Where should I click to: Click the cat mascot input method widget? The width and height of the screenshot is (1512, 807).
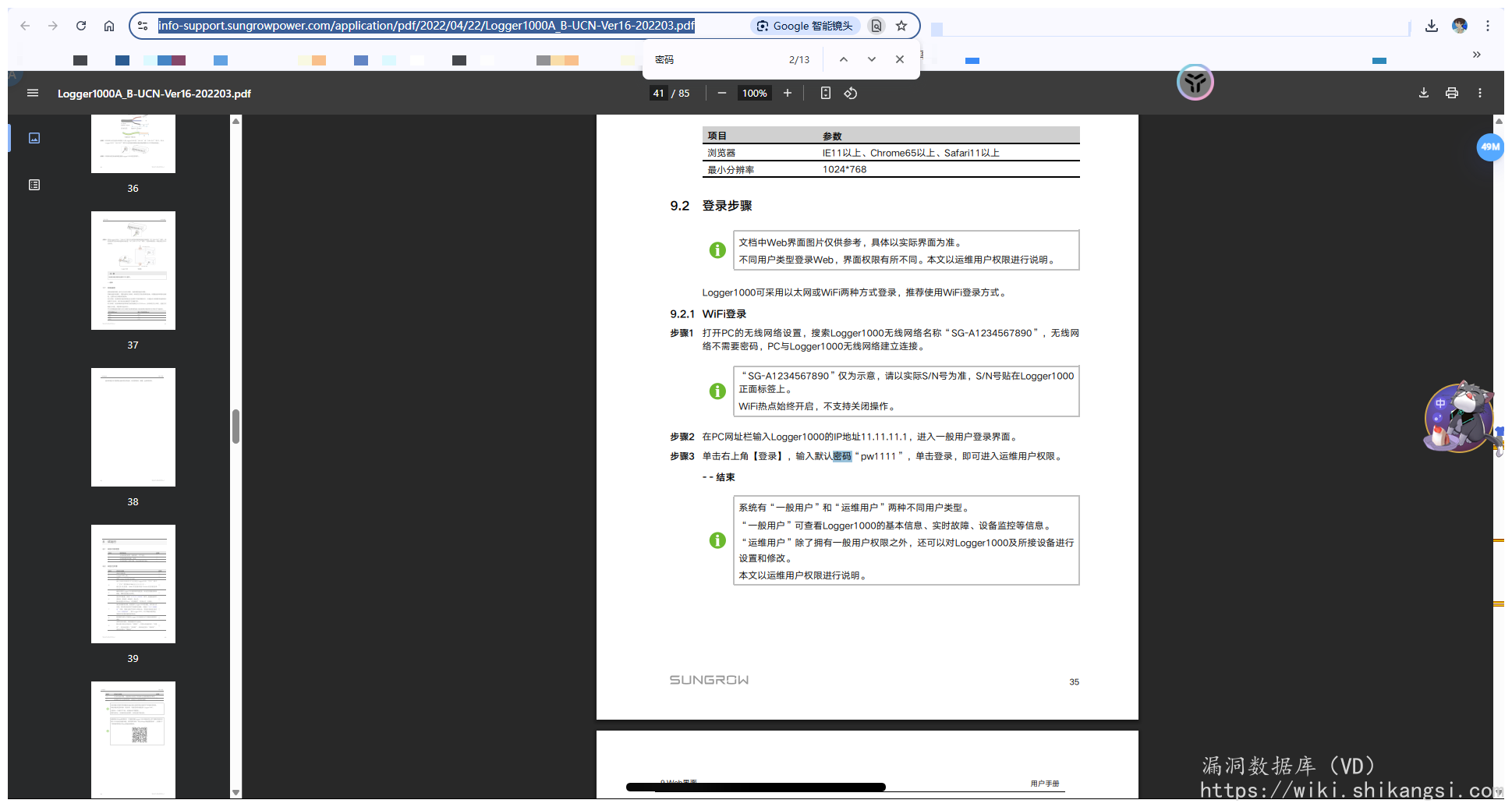click(1460, 417)
